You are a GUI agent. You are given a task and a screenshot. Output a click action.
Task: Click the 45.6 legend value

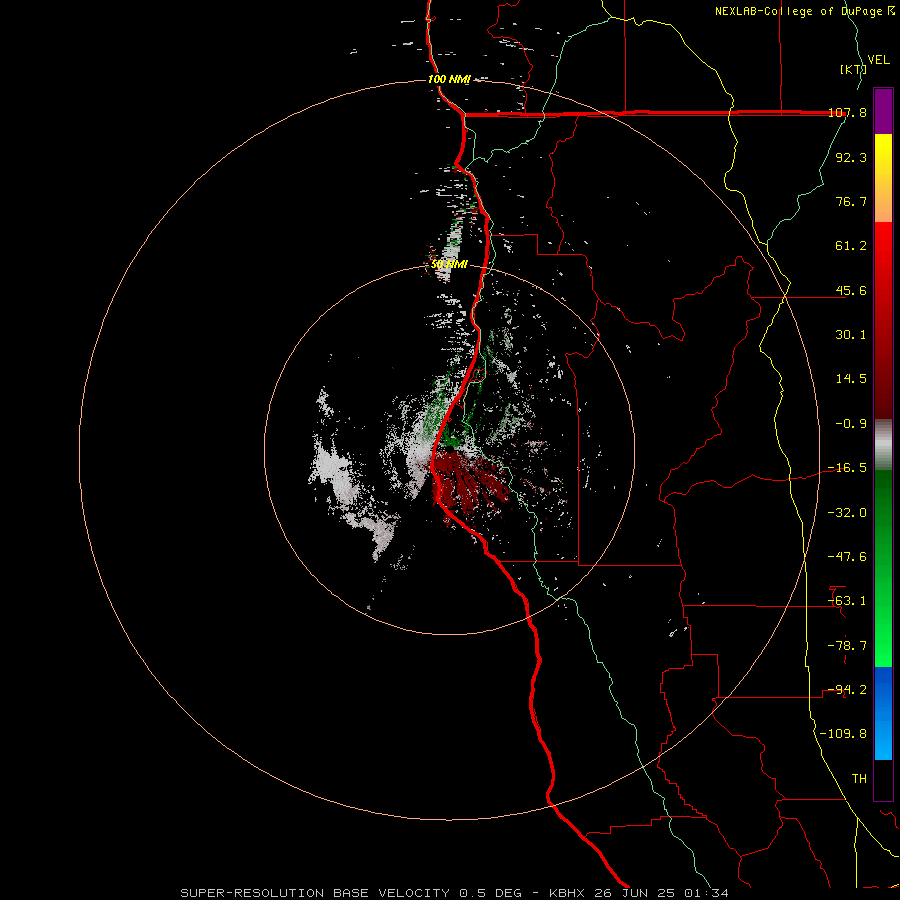(x=851, y=290)
